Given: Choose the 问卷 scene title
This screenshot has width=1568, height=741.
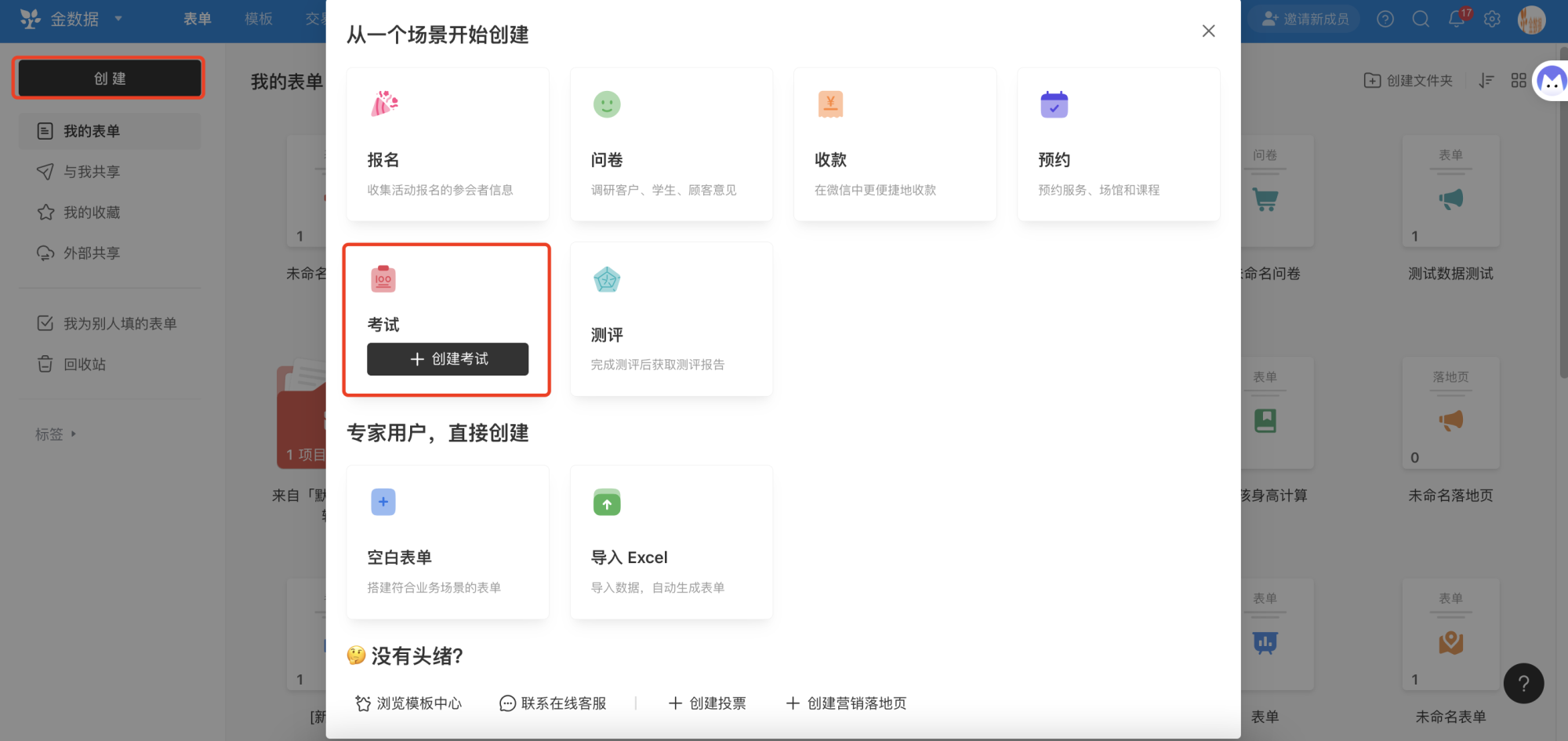Looking at the screenshot, I should point(607,160).
